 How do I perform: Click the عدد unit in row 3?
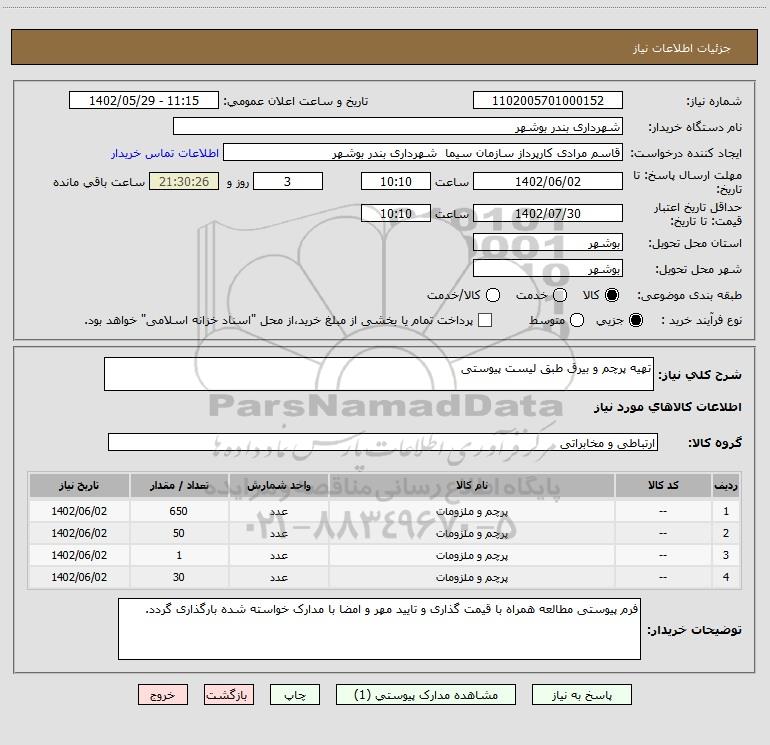pos(278,555)
